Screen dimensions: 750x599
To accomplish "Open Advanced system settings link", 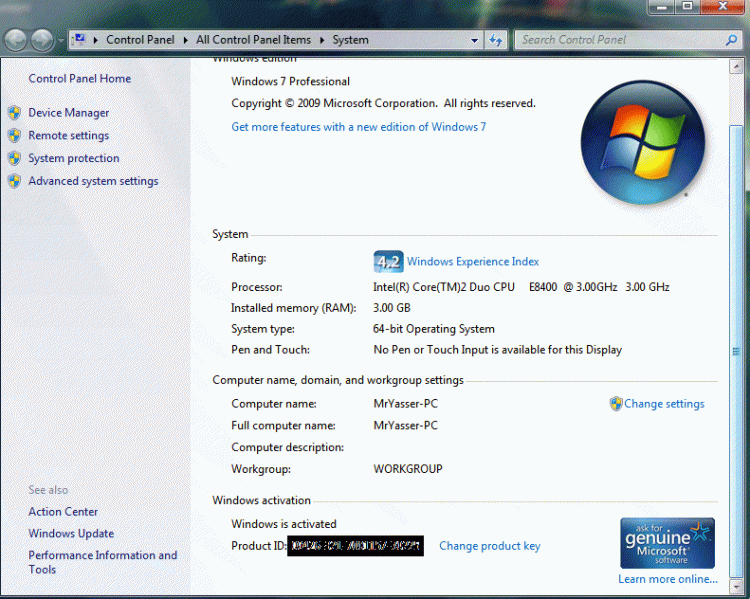I will 93,181.
